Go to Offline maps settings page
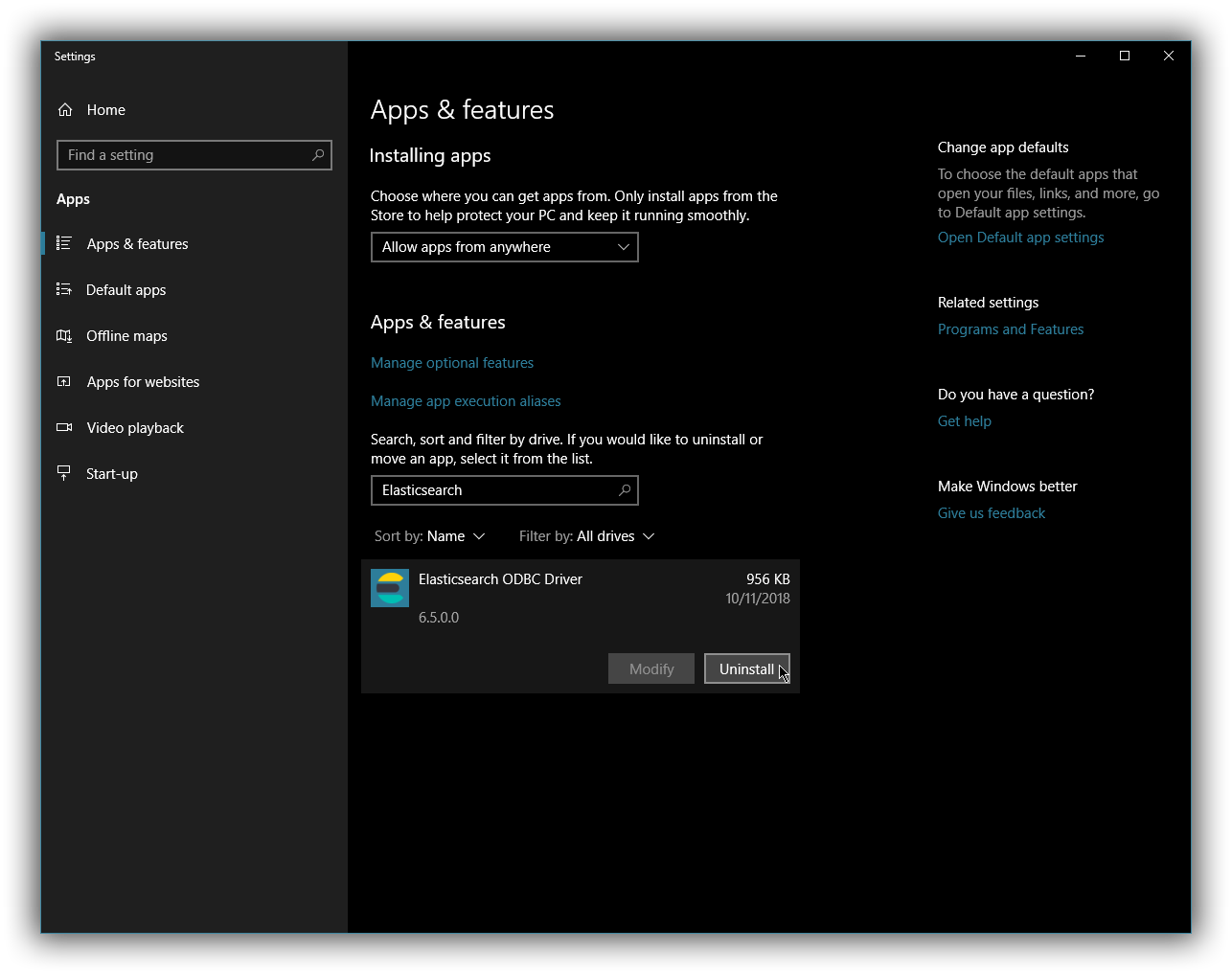Screen dimensions: 1232x974 pyautogui.click(x=126, y=336)
